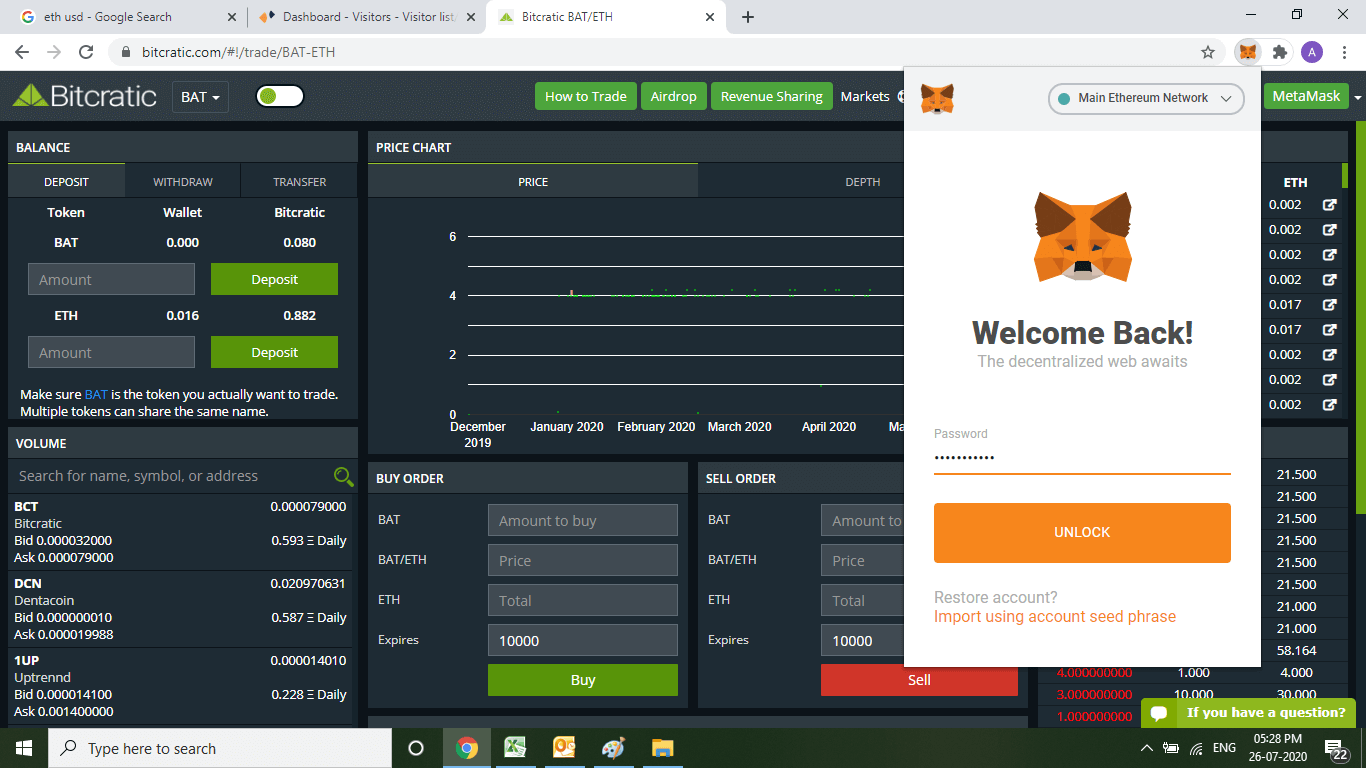The width and height of the screenshot is (1366, 768).
Task: Click the Chrome address bar
Action: (660, 52)
